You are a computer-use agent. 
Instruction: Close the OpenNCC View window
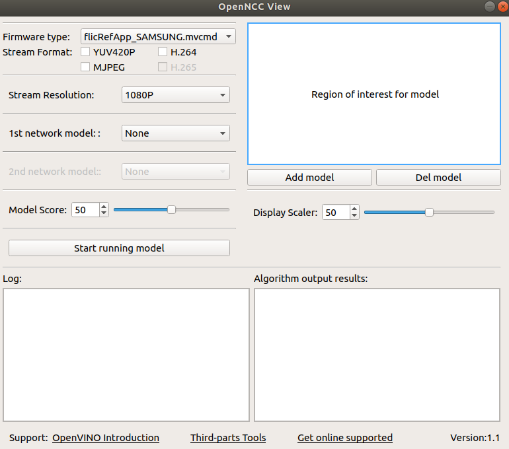[x=503, y=6]
